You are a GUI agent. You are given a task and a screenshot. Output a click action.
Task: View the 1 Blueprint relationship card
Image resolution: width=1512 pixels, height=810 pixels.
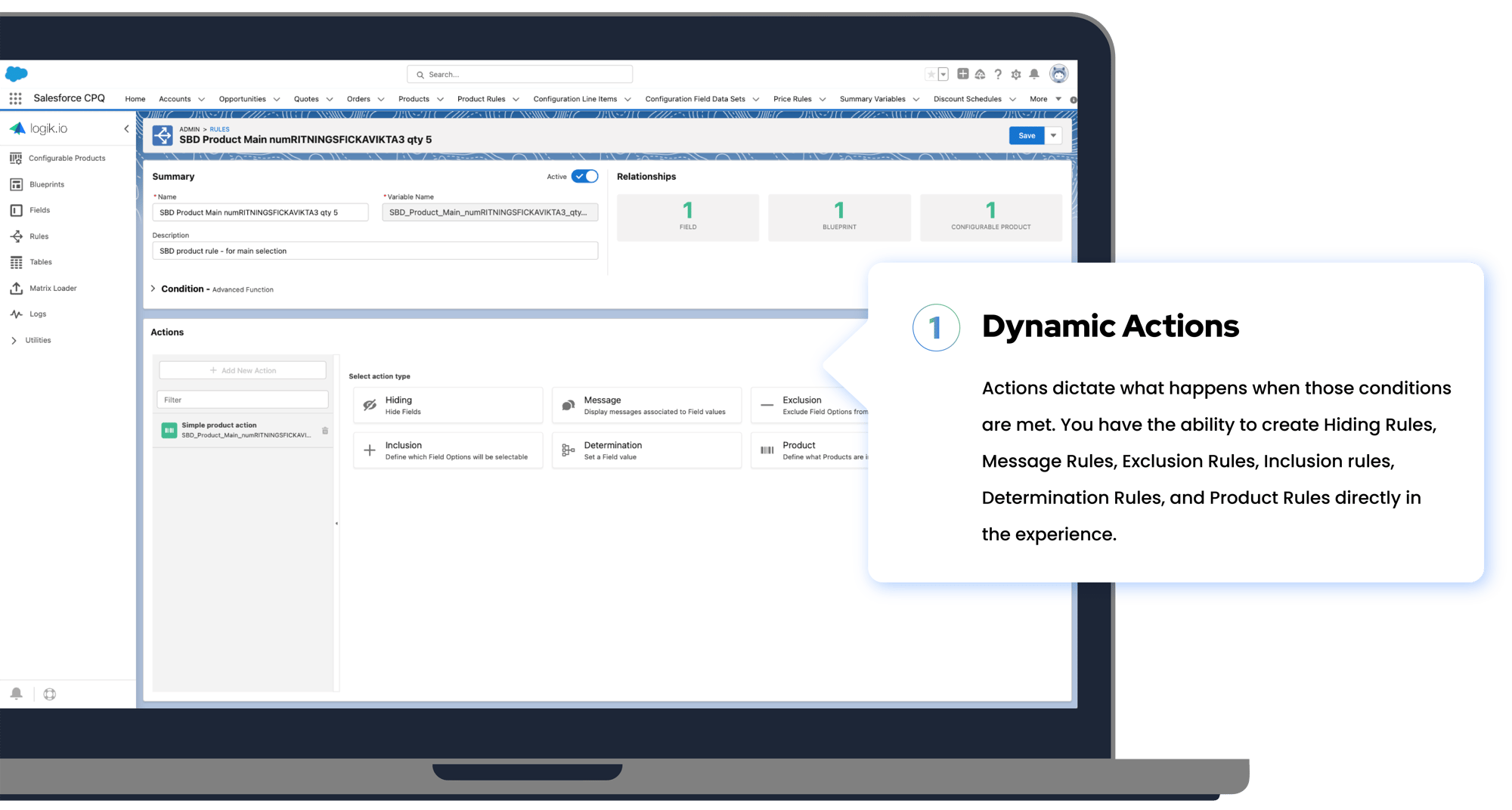pos(839,218)
